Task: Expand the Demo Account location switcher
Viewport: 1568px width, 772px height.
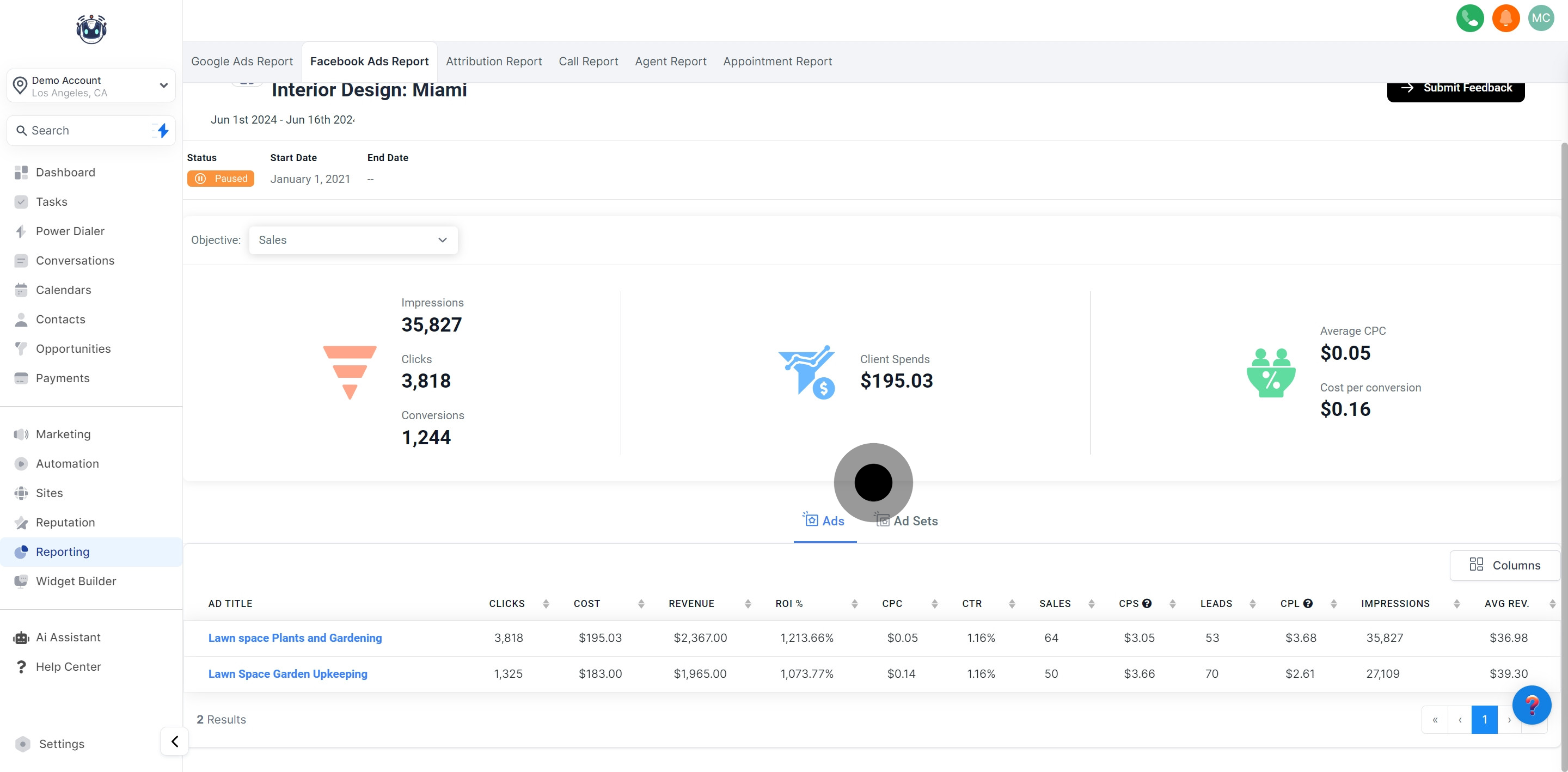Action: coord(91,86)
